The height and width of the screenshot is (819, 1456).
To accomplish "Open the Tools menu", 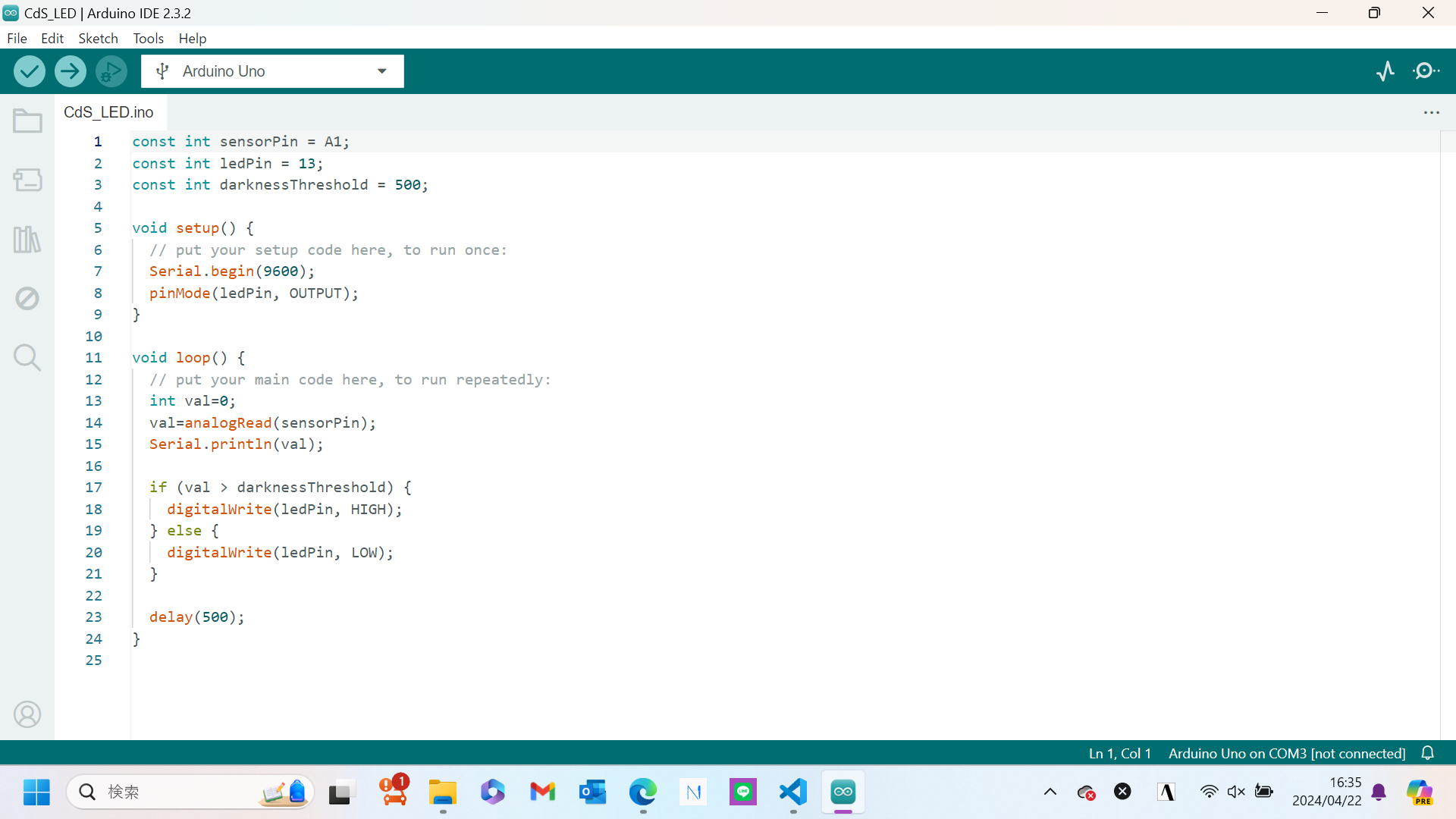I will coord(148,38).
